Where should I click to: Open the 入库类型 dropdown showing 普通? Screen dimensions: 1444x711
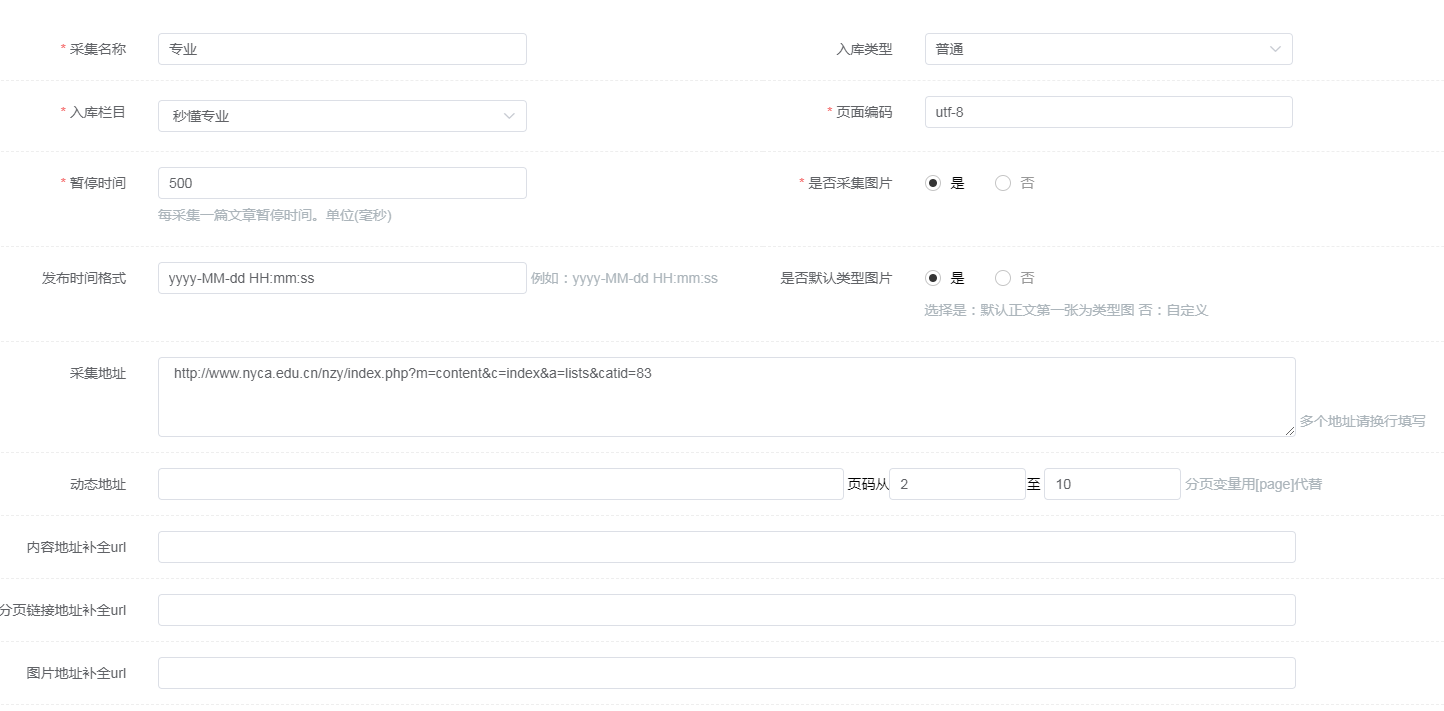[1108, 49]
